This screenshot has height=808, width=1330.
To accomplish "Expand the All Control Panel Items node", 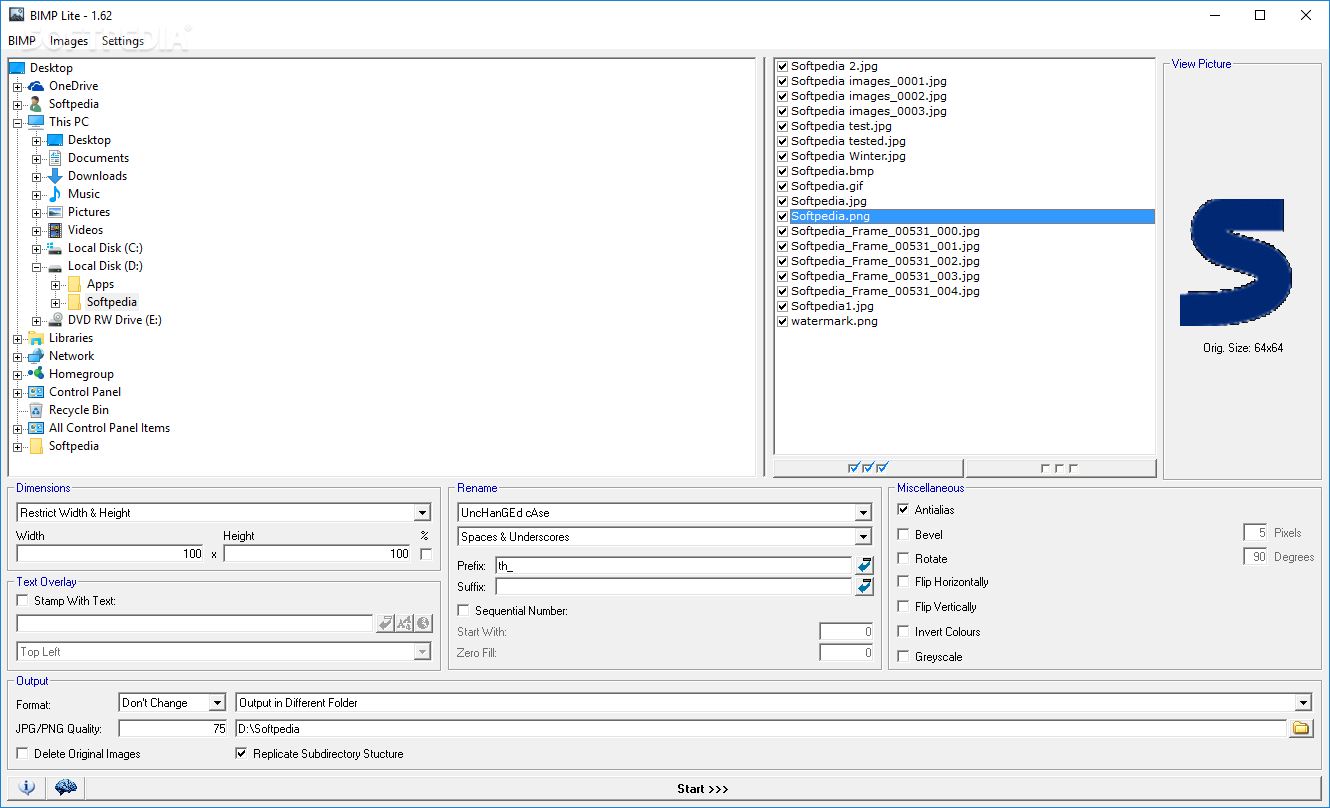I will [x=18, y=429].
